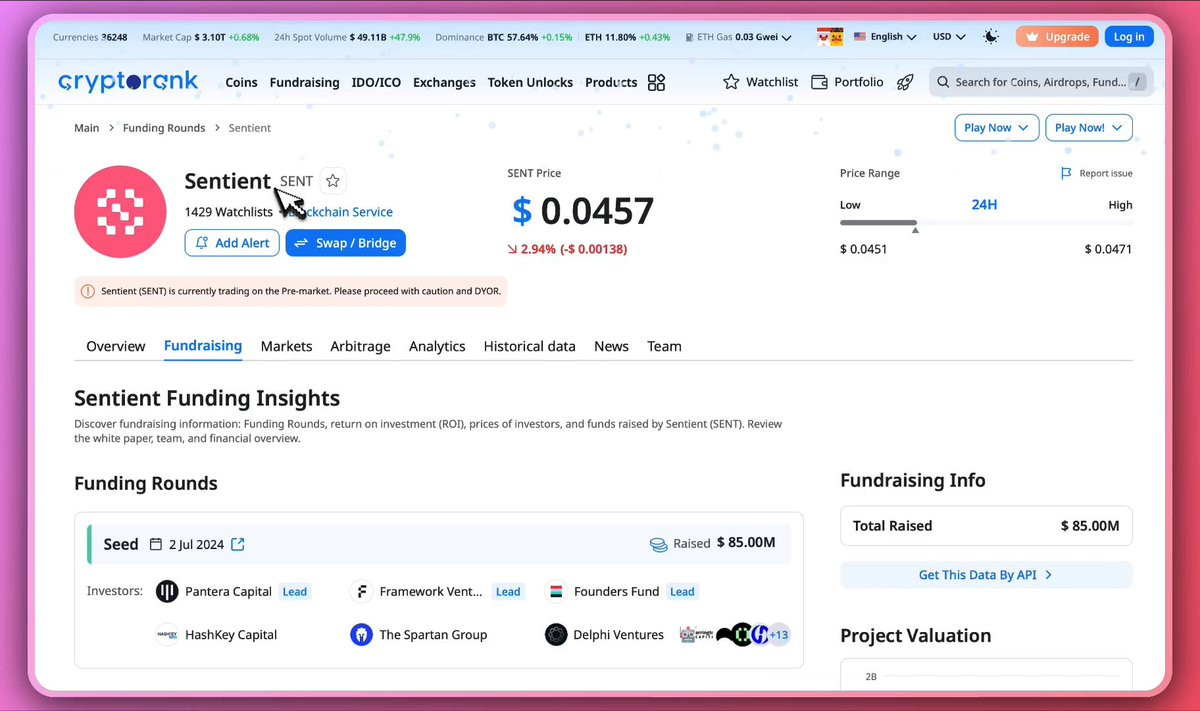
Task: Click the rocket icon in navbar
Action: (905, 82)
